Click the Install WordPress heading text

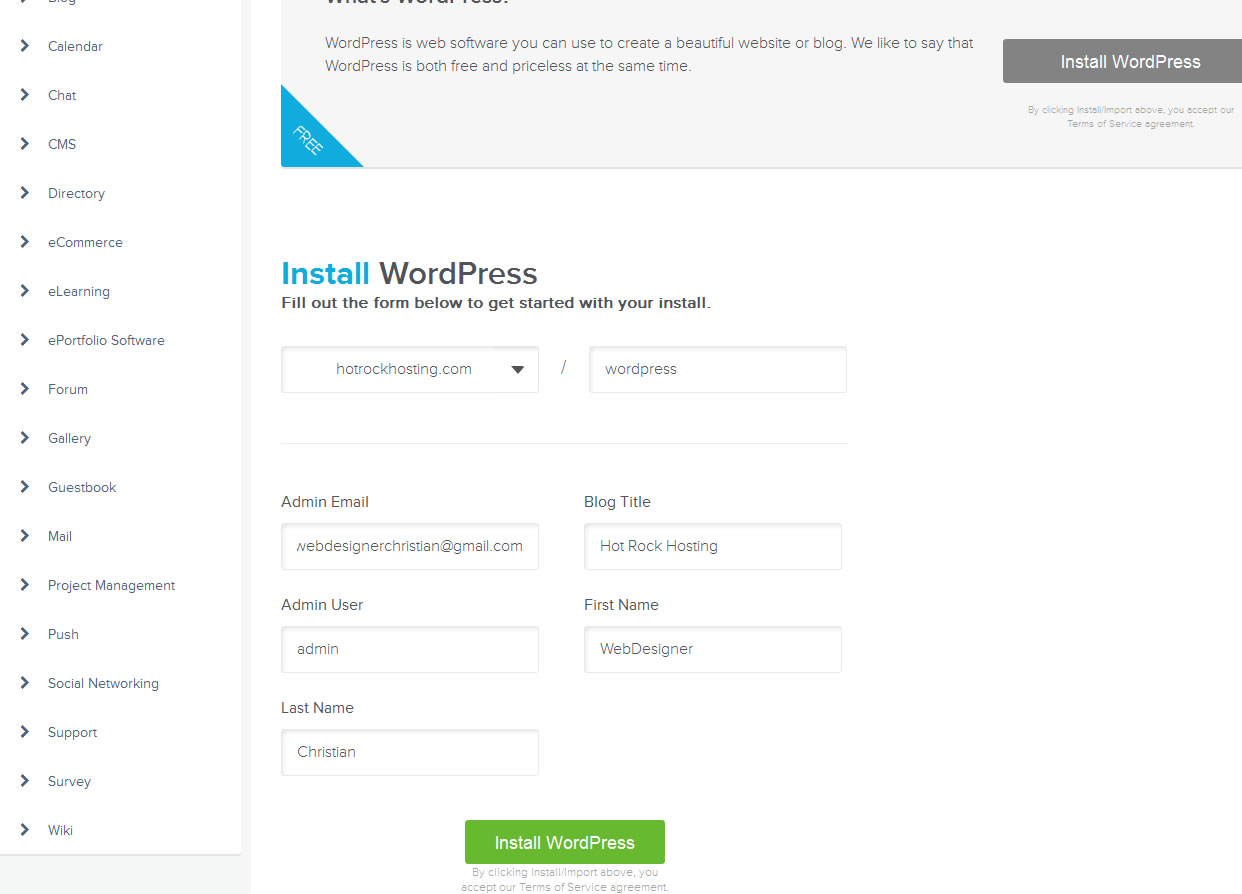(x=409, y=274)
